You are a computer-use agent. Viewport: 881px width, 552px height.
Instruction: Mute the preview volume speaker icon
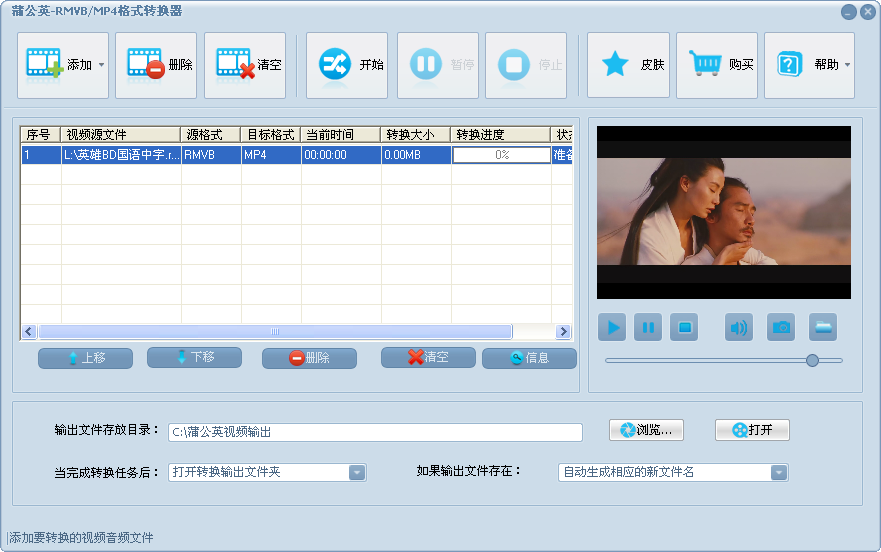[739, 327]
